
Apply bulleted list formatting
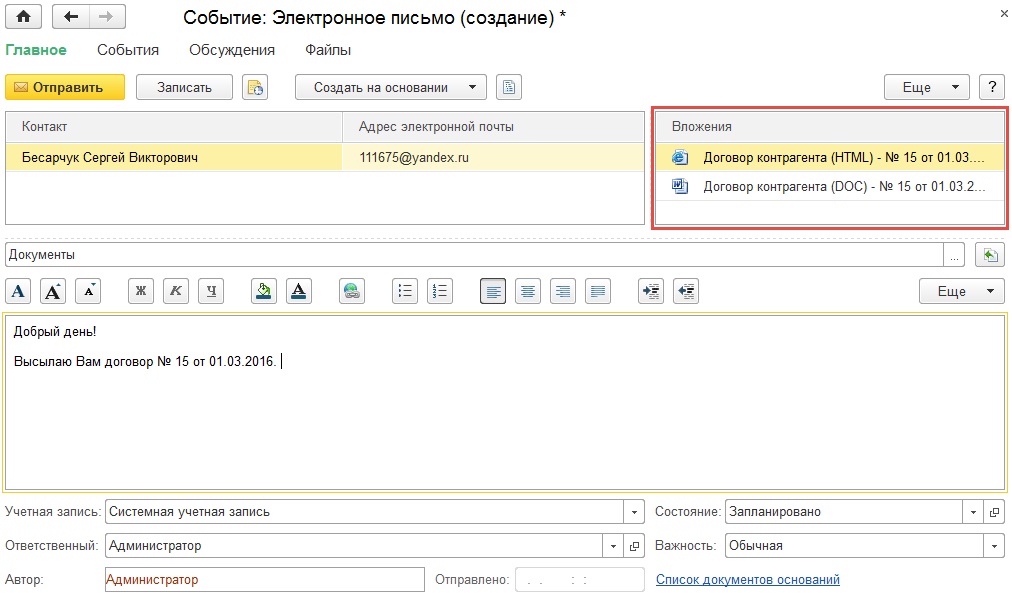point(405,291)
